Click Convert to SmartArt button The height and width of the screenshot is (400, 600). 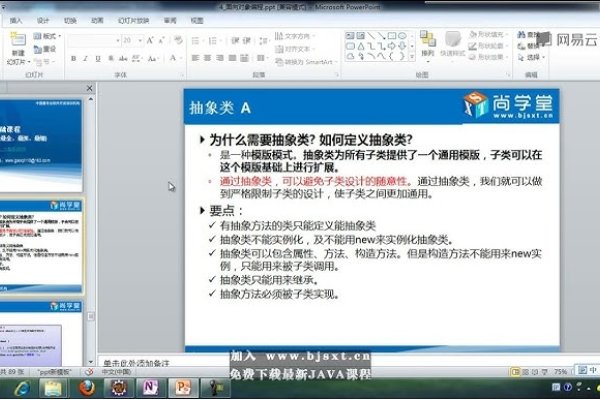click(x=306, y=62)
